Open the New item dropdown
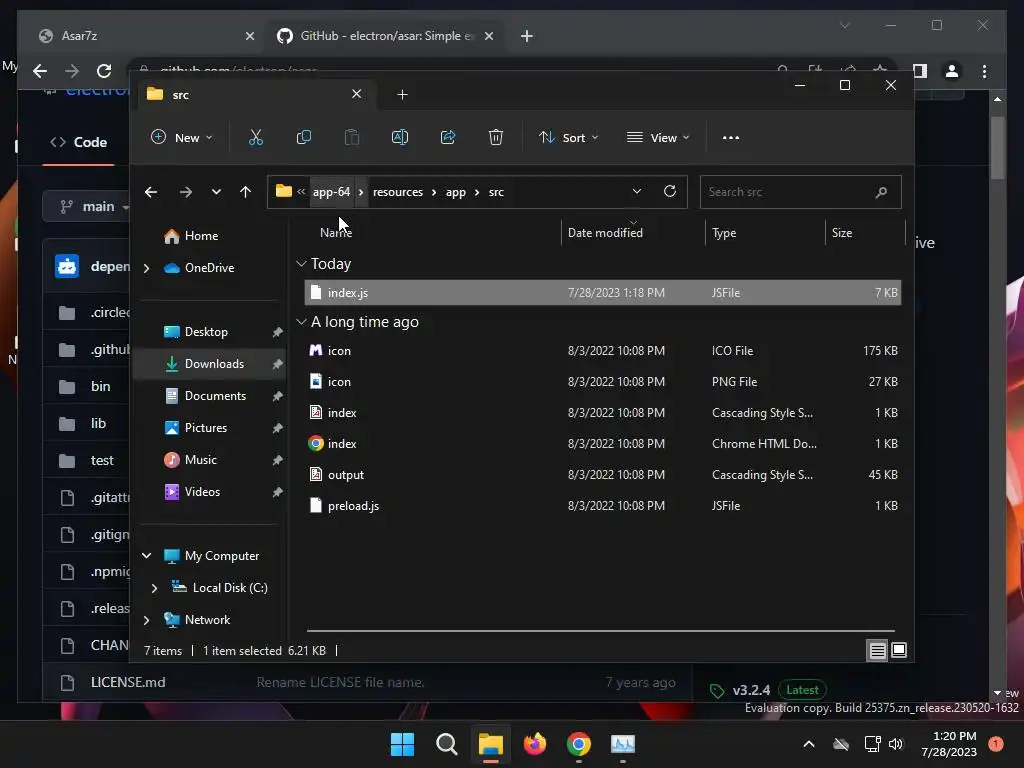The image size is (1024, 768). [182, 138]
